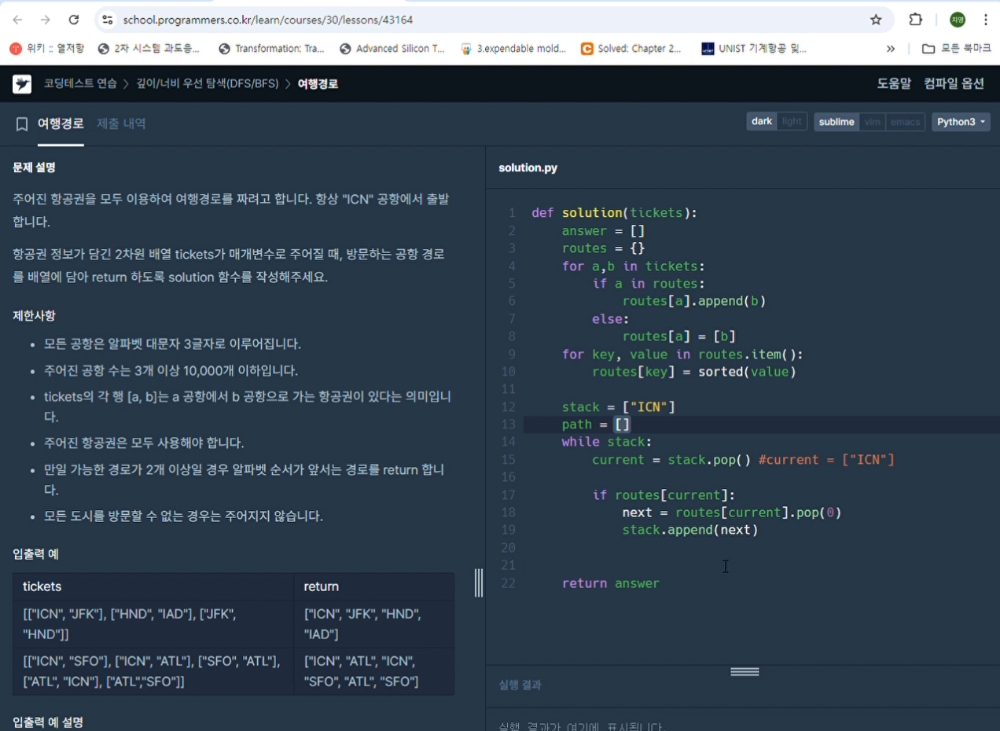
Task: Open the Python3 language dropdown
Action: pos(960,122)
